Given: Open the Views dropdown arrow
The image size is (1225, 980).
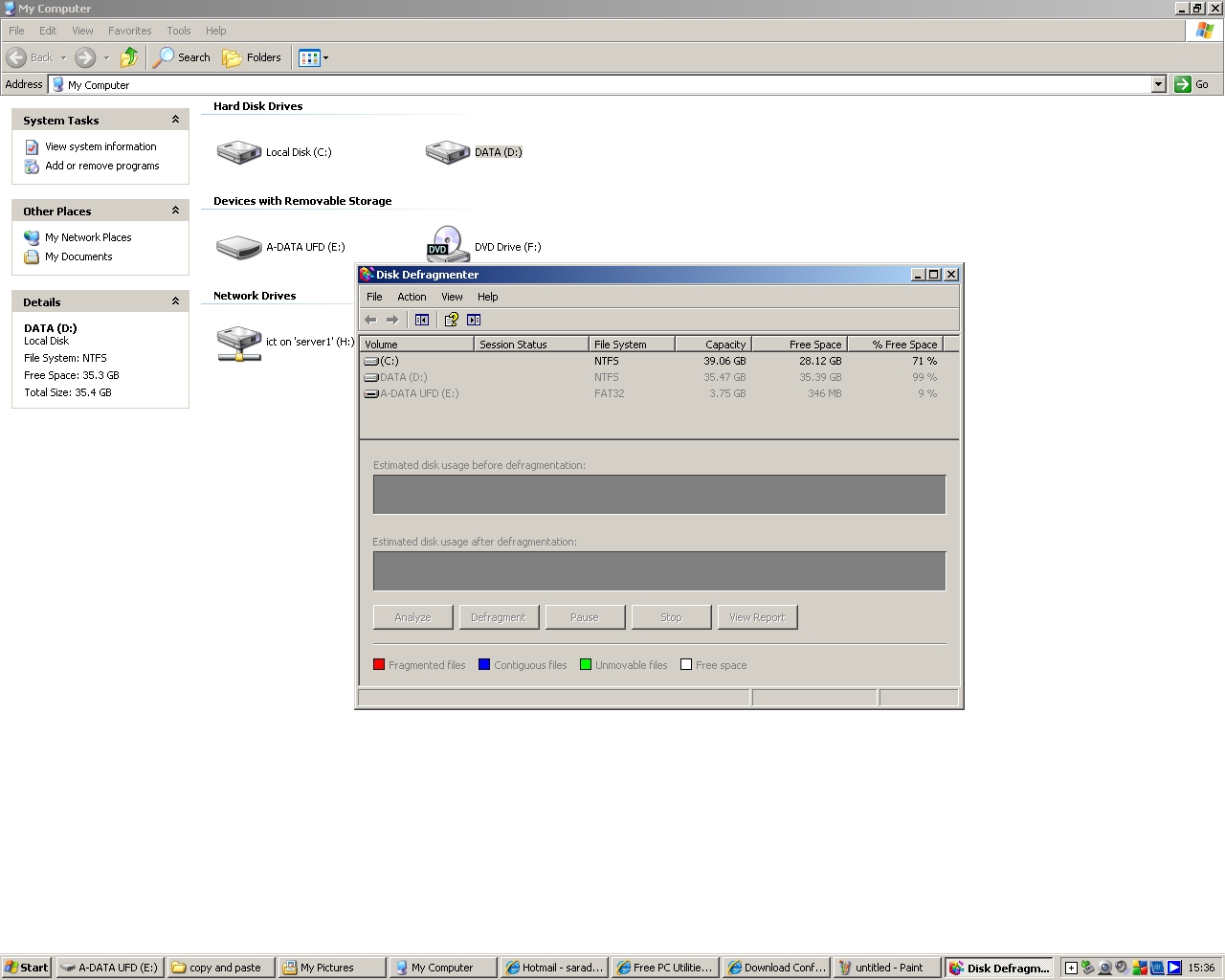Looking at the screenshot, I should coord(324,57).
